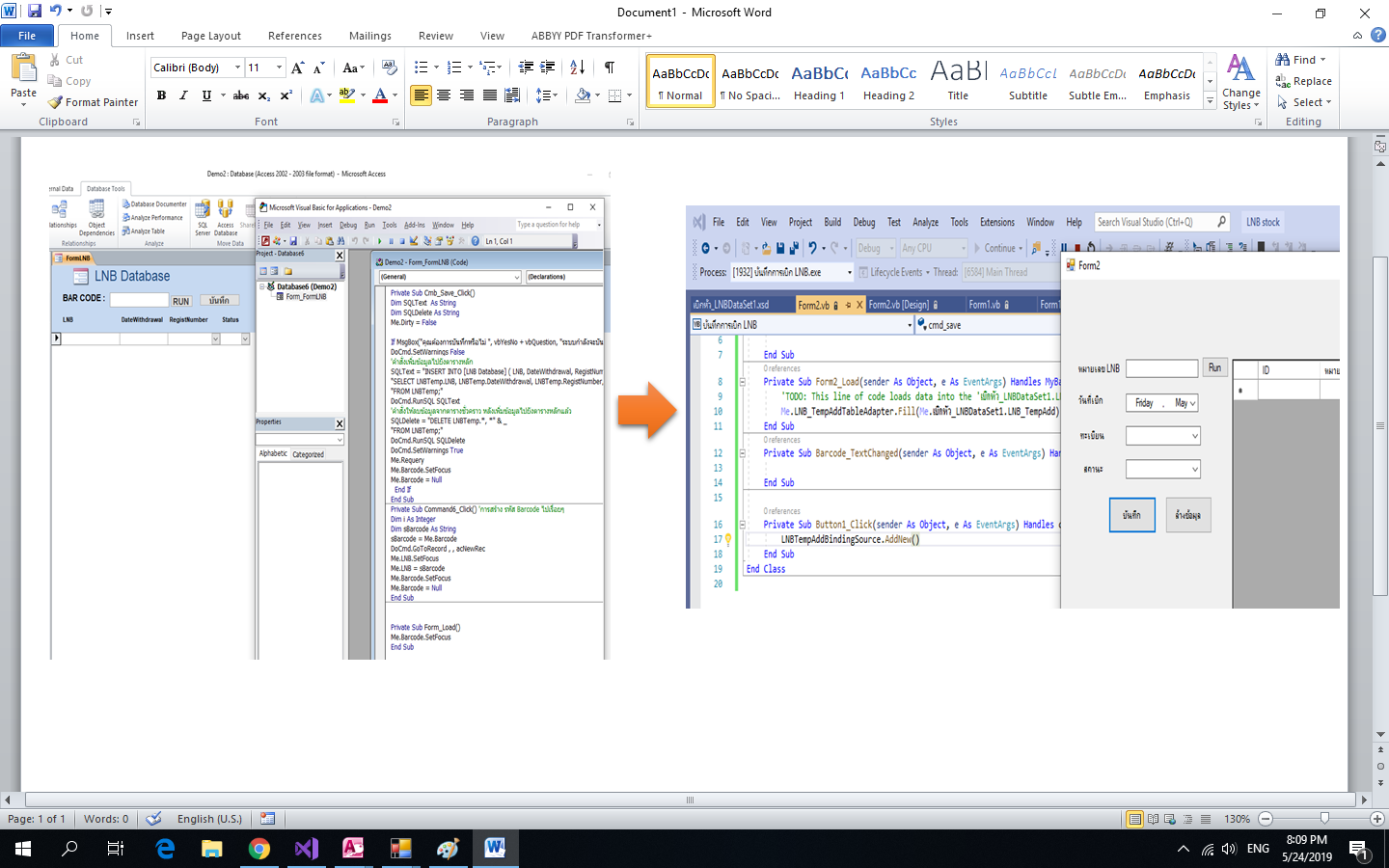Open Google Chrome from the taskbar
This screenshot has height=868, width=1389.
pos(259,849)
